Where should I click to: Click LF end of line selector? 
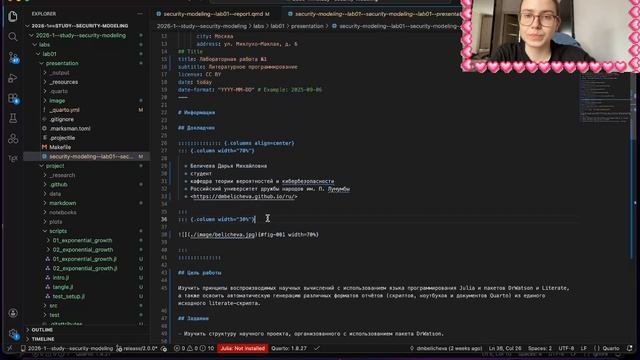point(584,349)
